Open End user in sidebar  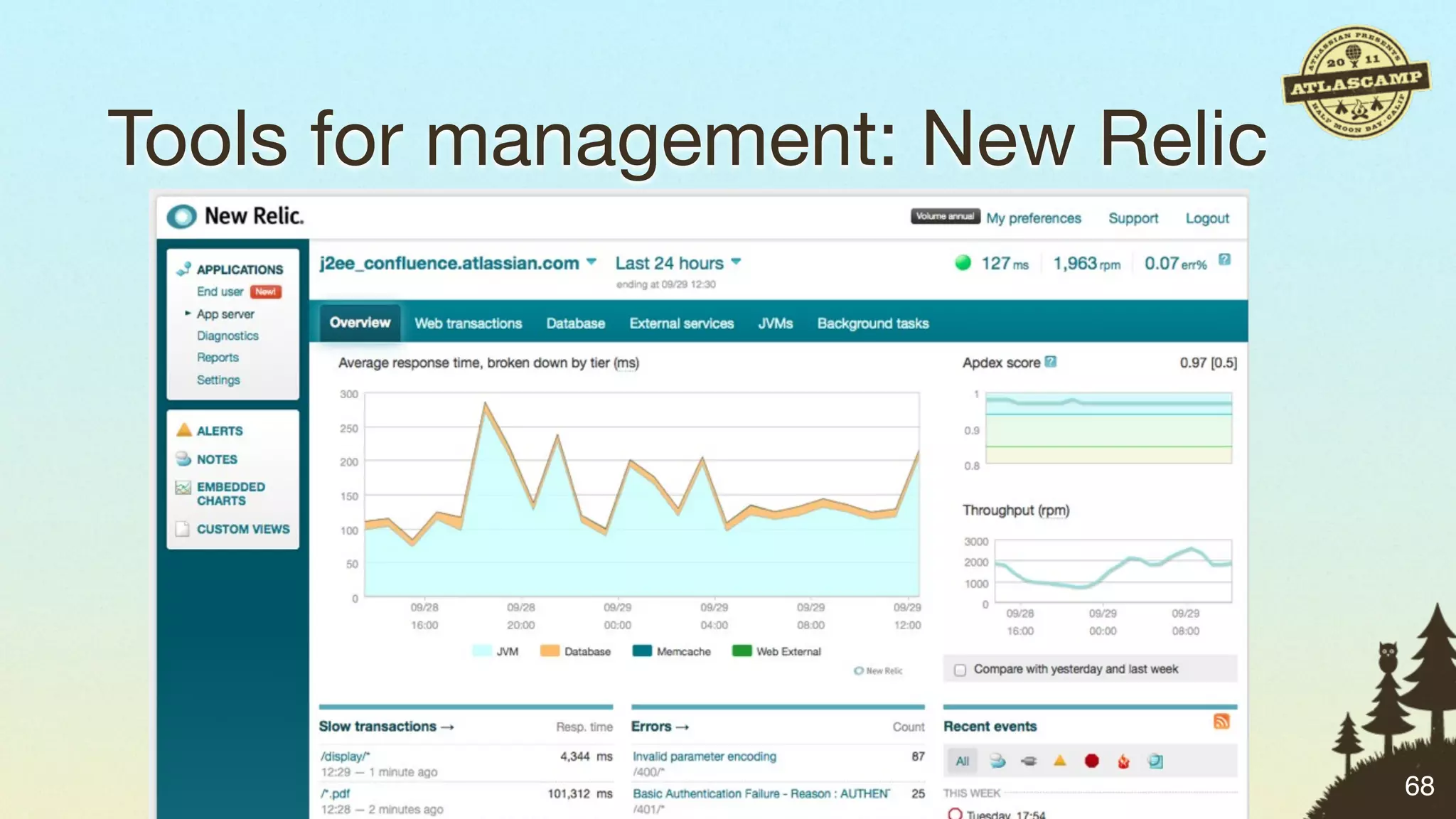pos(220,291)
